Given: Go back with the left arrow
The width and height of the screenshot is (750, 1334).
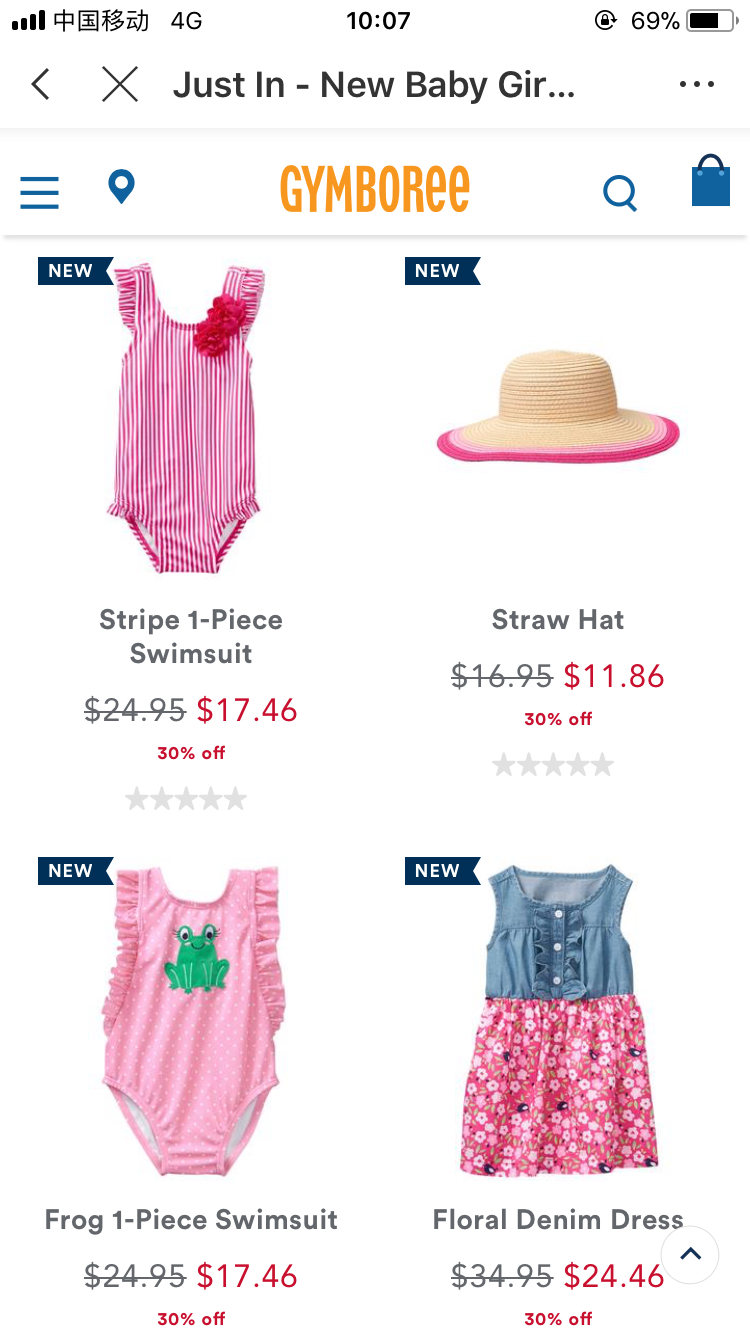Looking at the screenshot, I should [40, 85].
